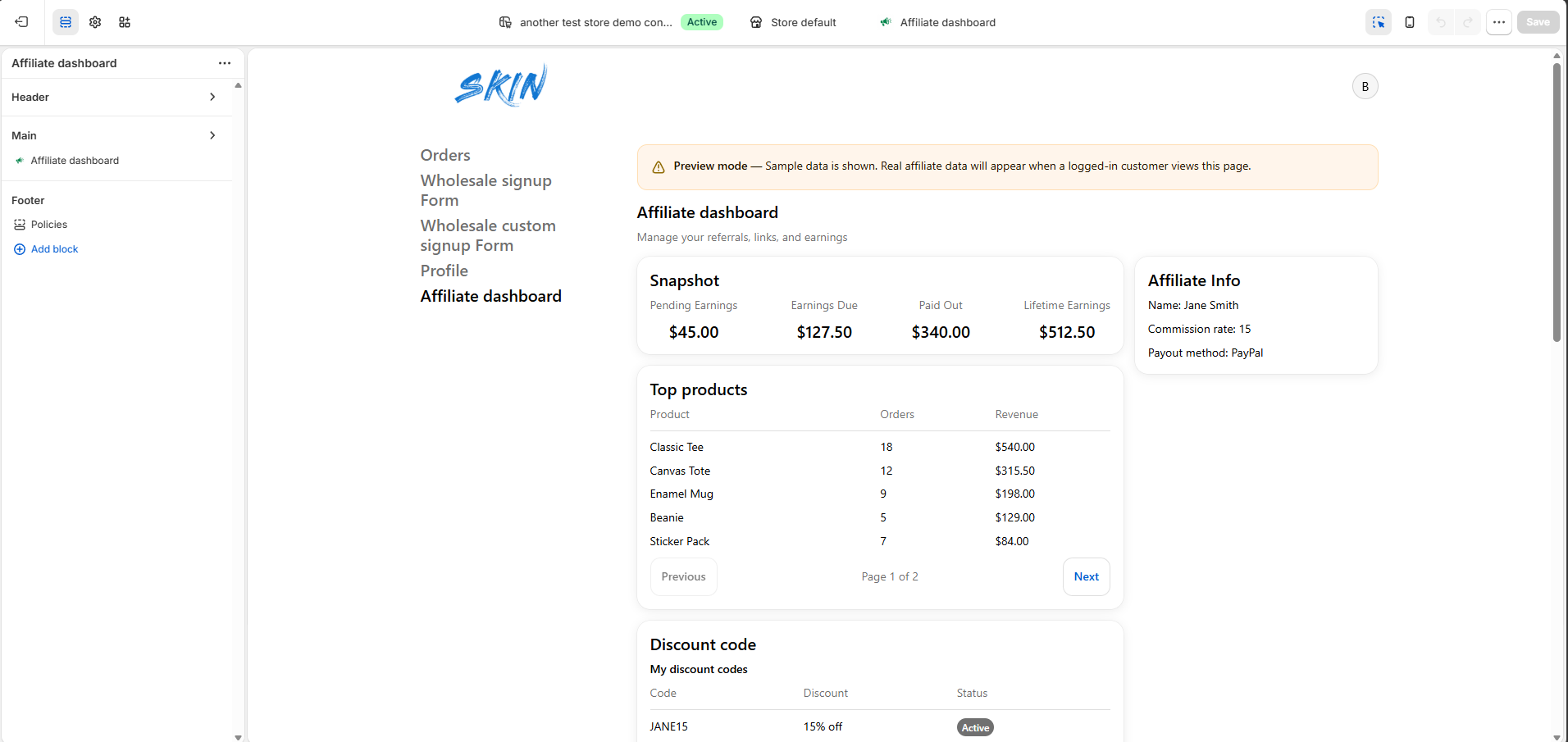This screenshot has width=1568, height=742.
Task: Click the sidebar scroll up arrow
Action: pyautogui.click(x=238, y=85)
